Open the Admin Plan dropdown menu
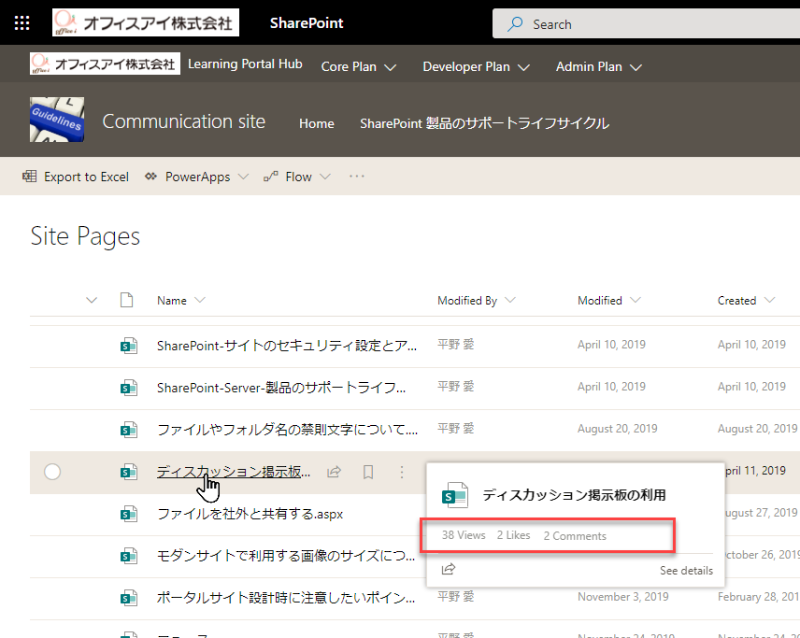The image size is (800, 638). [x=598, y=67]
